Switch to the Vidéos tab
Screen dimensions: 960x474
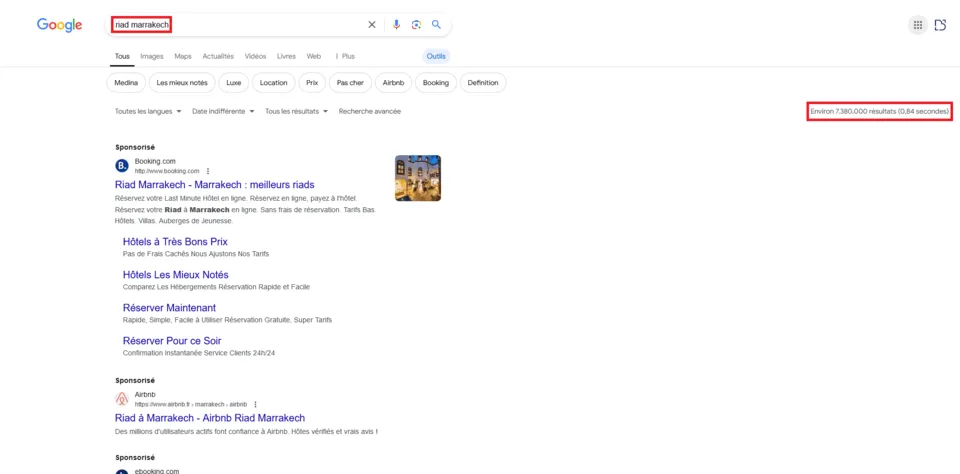click(255, 56)
